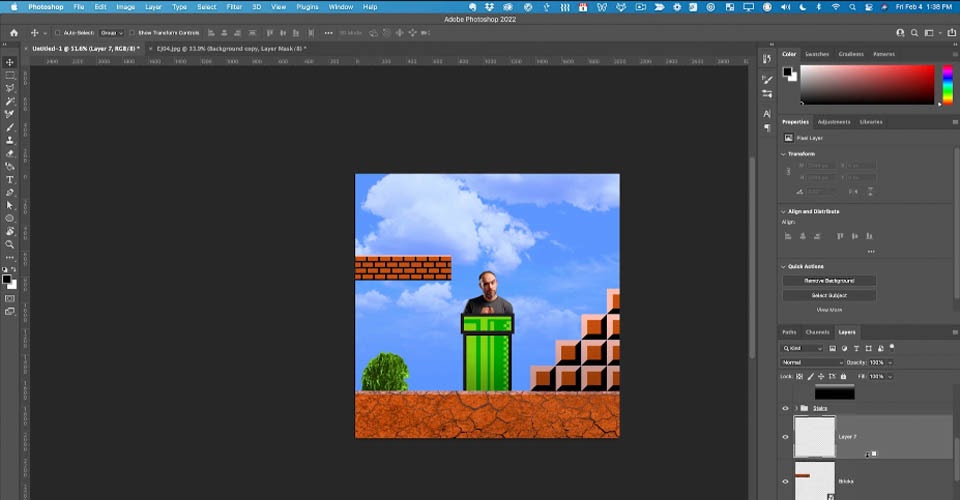Toggle Quick Mask mode icon
This screenshot has height=500, width=960.
(10, 299)
